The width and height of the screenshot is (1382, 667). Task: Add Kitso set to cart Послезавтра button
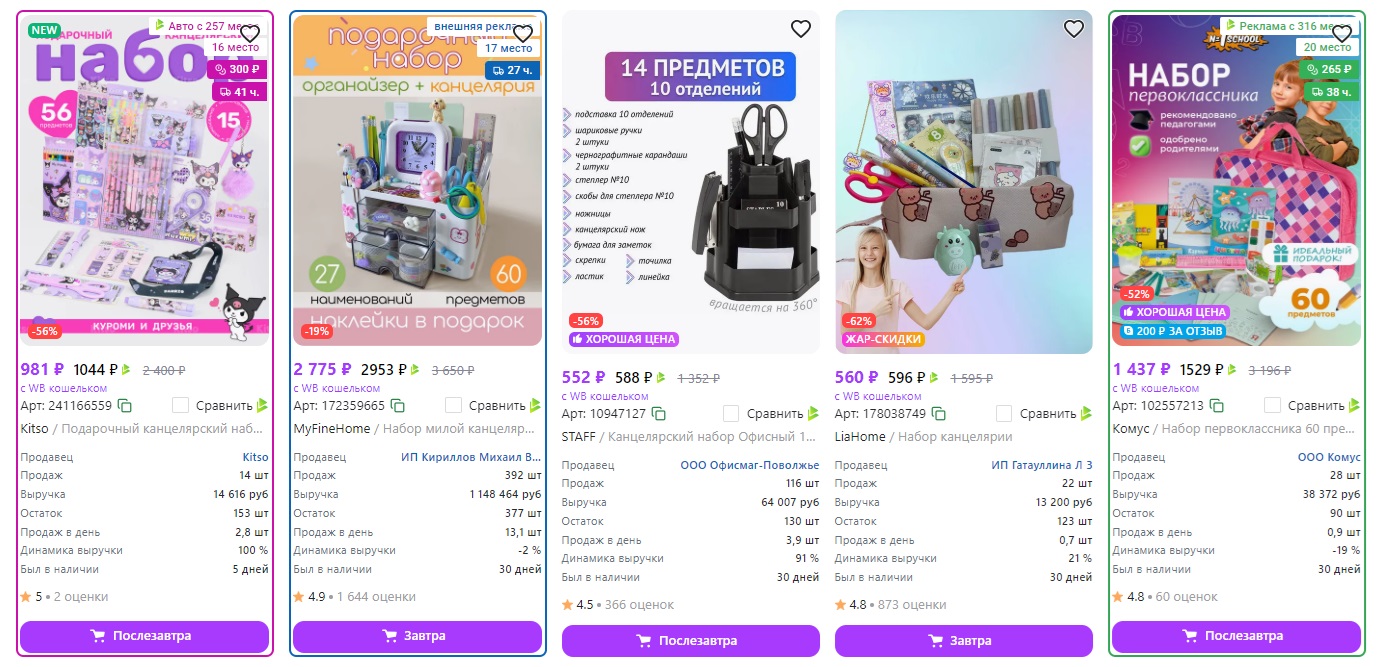point(144,636)
